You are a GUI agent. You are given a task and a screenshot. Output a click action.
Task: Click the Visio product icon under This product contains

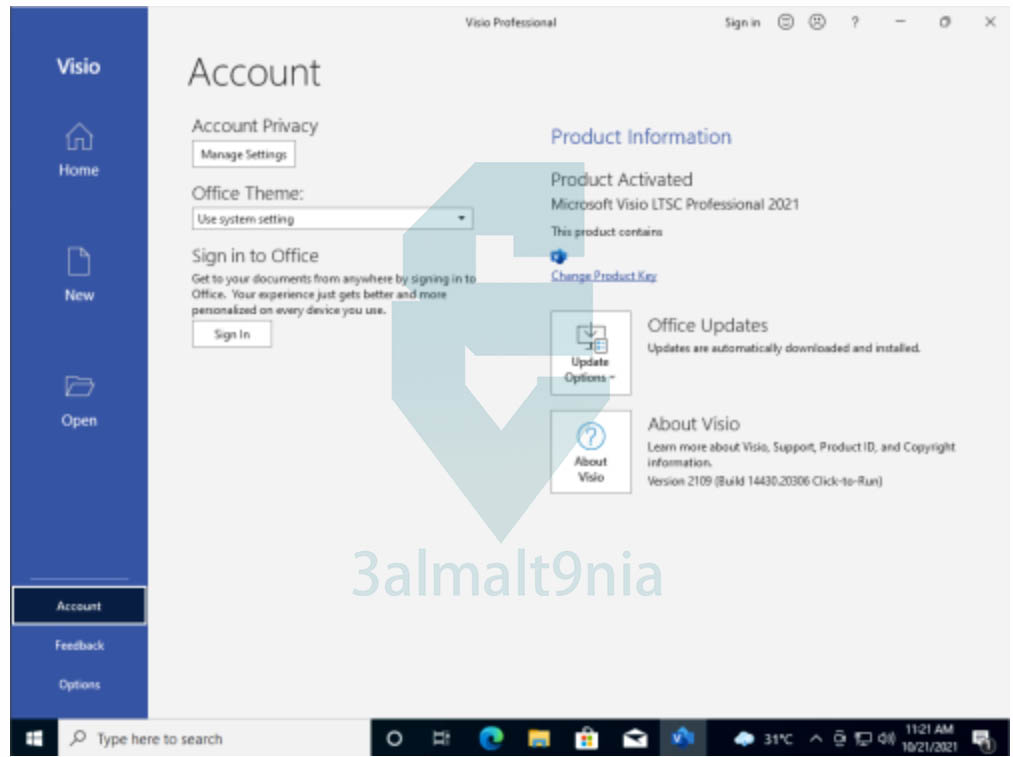(558, 256)
